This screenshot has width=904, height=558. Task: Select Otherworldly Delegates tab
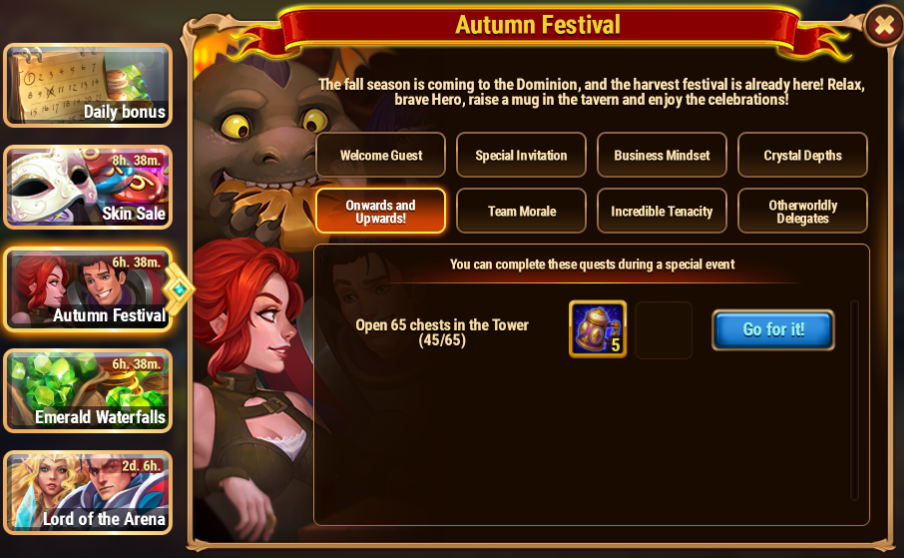(x=803, y=211)
